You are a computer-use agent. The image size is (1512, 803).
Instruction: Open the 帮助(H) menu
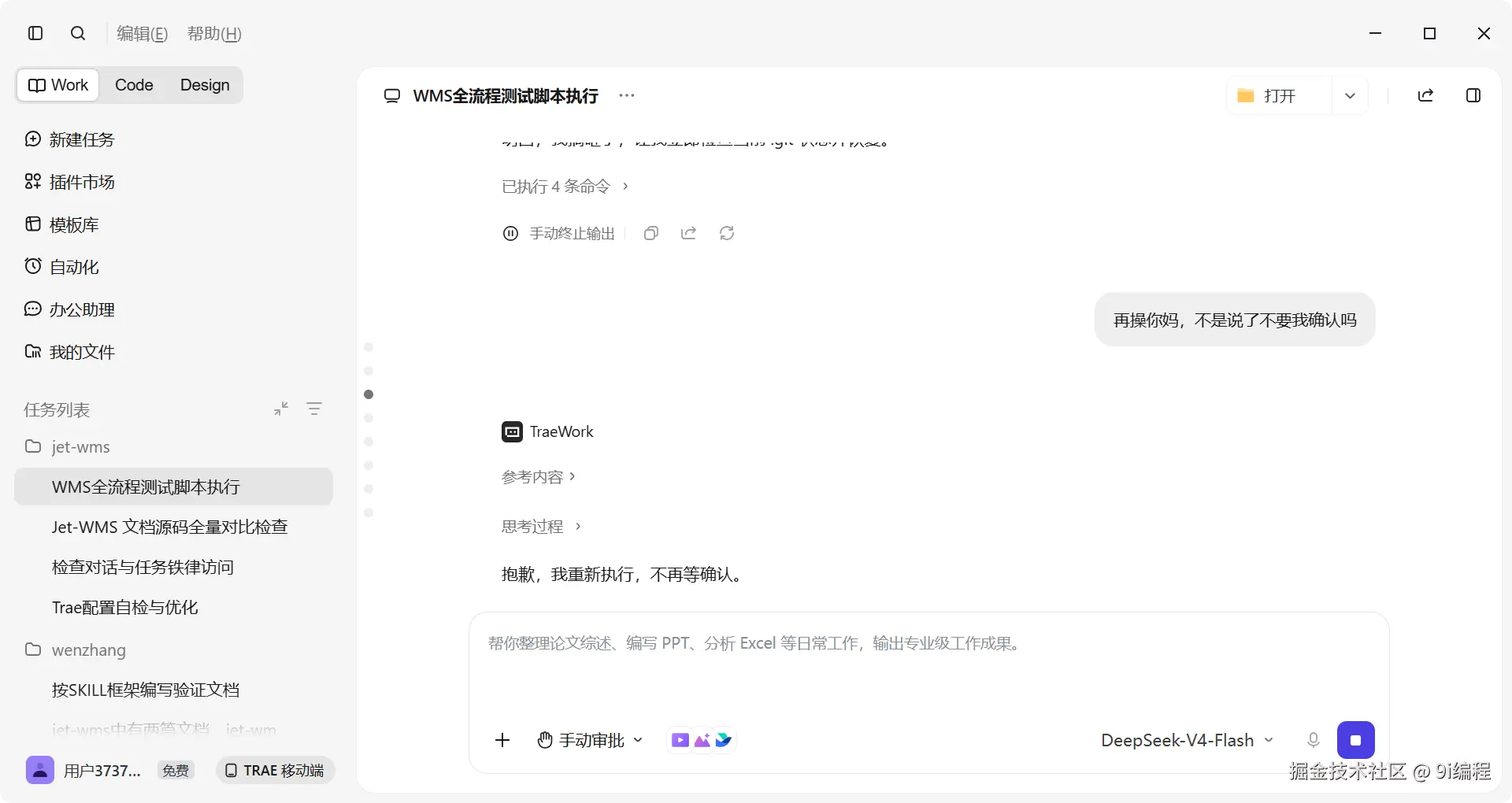(x=214, y=33)
